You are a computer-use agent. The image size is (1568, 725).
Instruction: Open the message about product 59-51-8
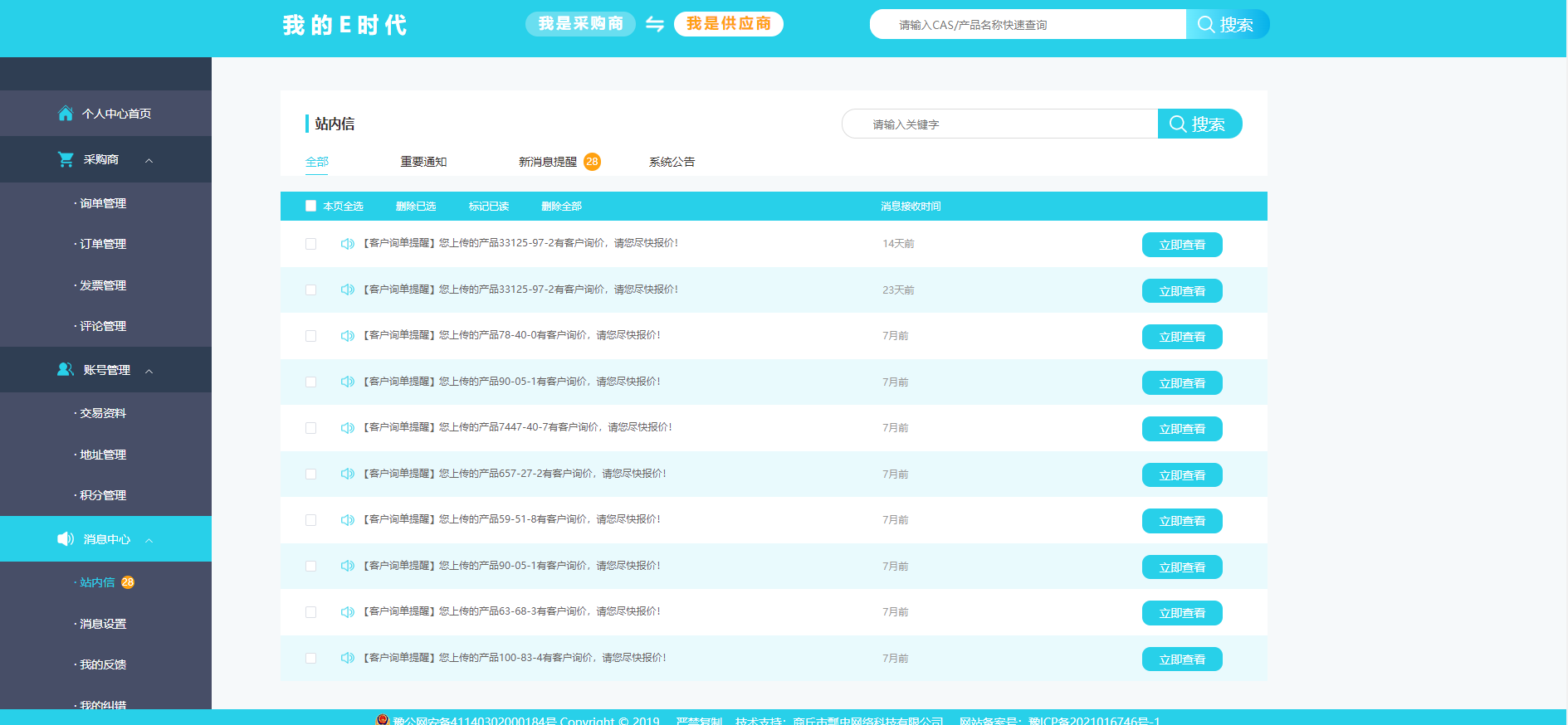512,519
